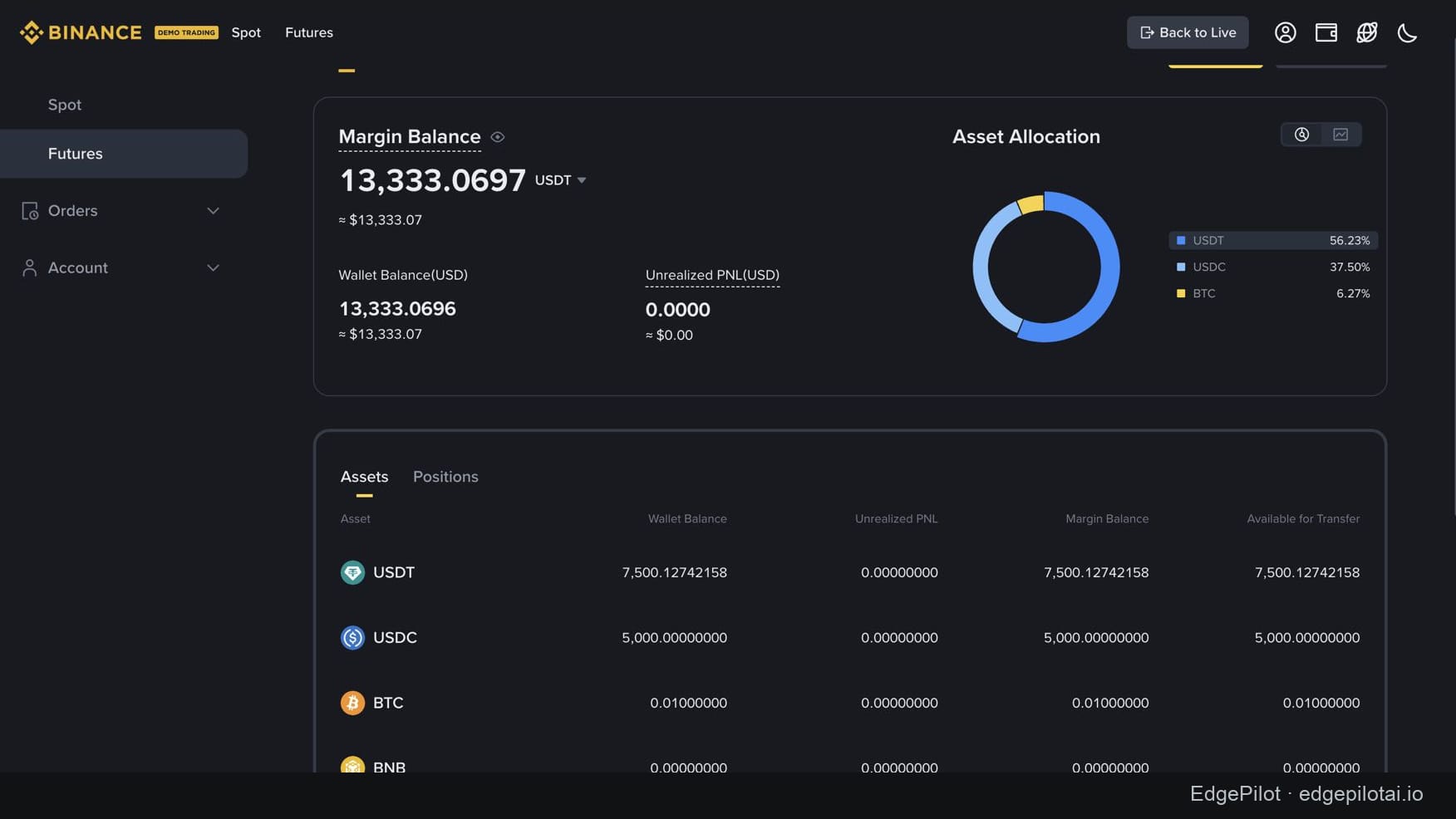Click the USDC coin icon

(352, 637)
